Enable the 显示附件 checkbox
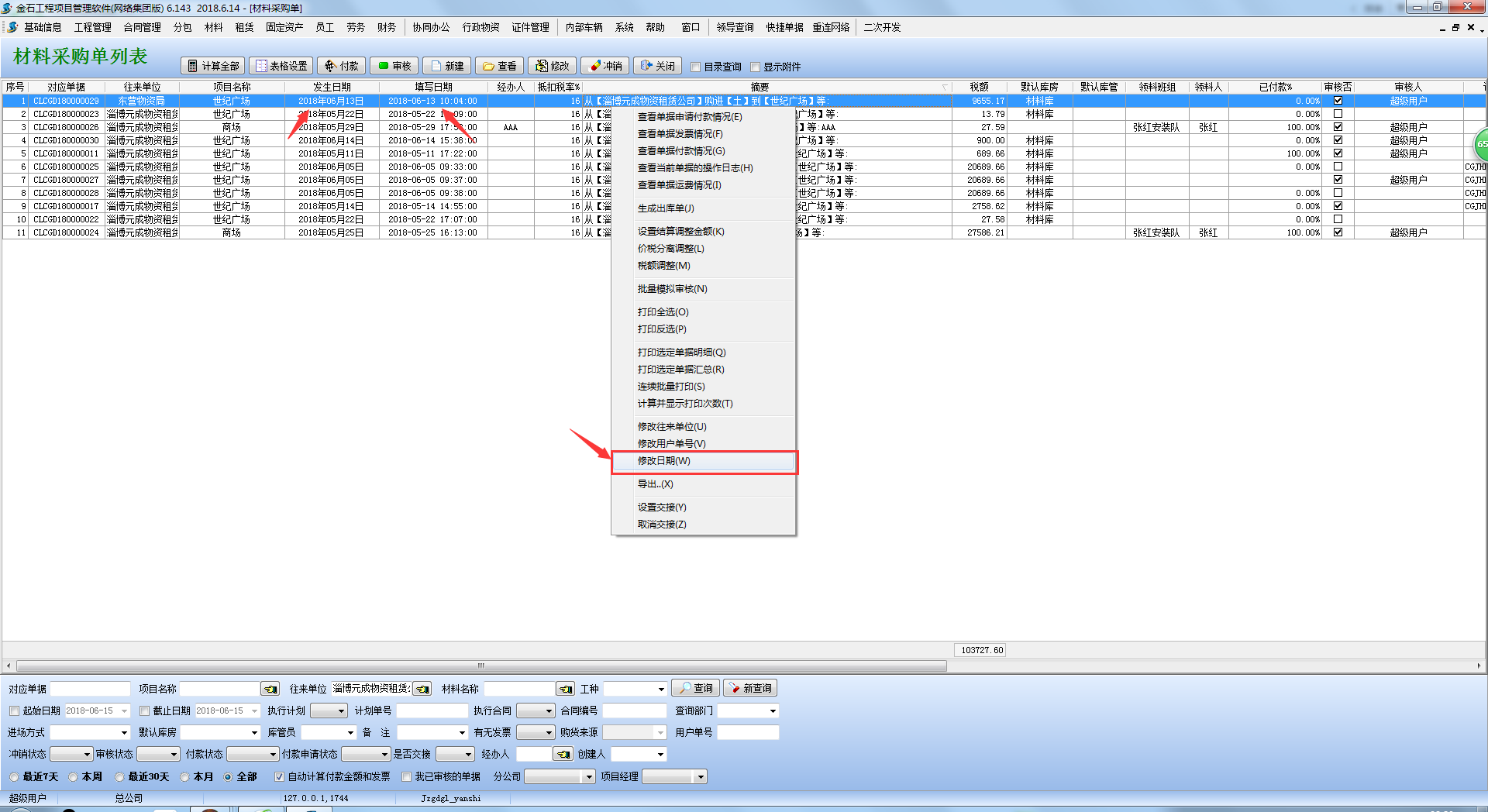This screenshot has width=1488, height=812. pos(756,67)
